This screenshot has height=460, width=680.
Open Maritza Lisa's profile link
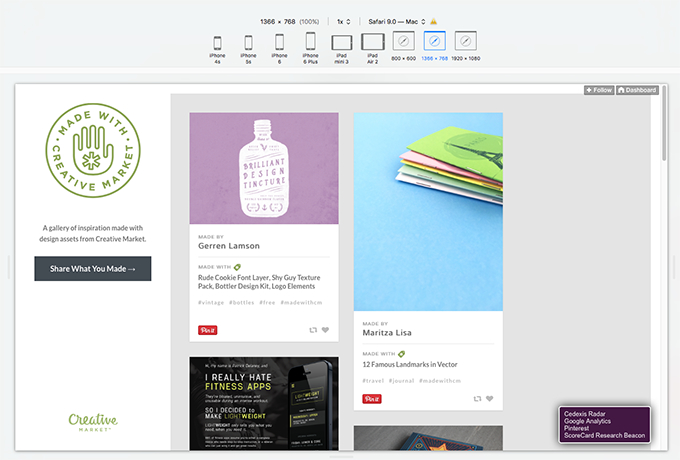tap(387, 333)
